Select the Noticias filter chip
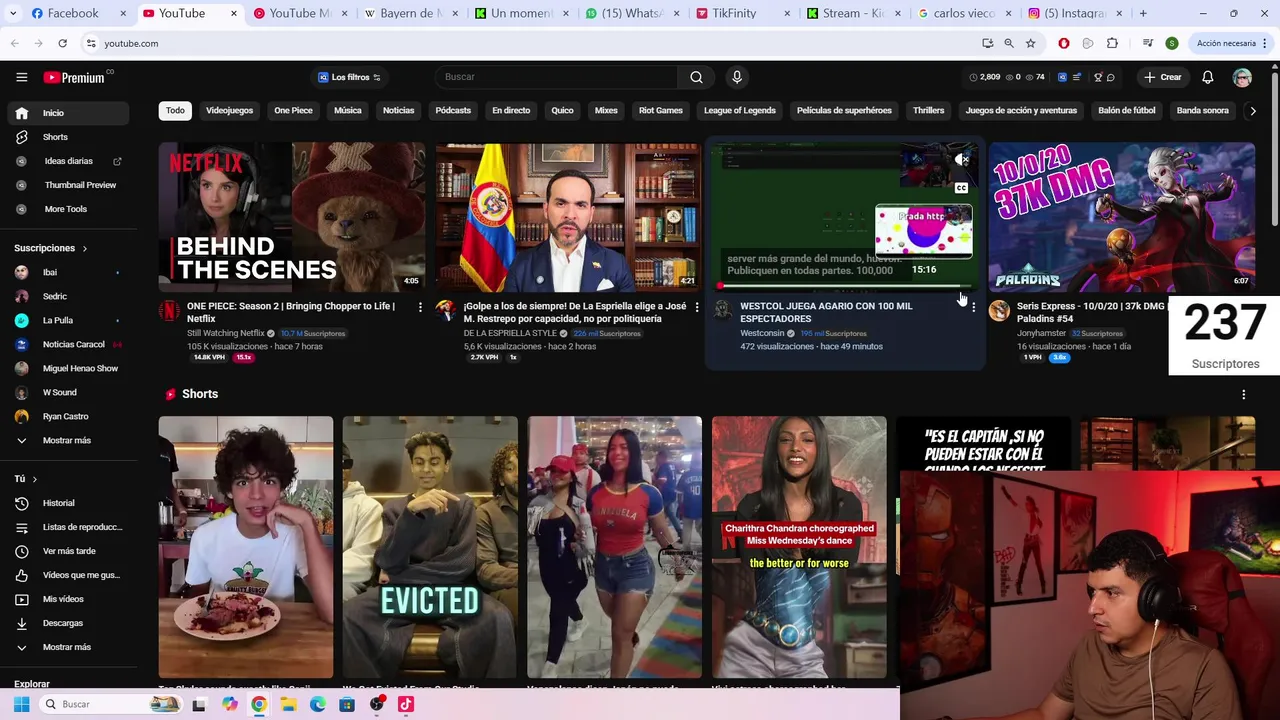The image size is (1280, 720). pos(398,110)
